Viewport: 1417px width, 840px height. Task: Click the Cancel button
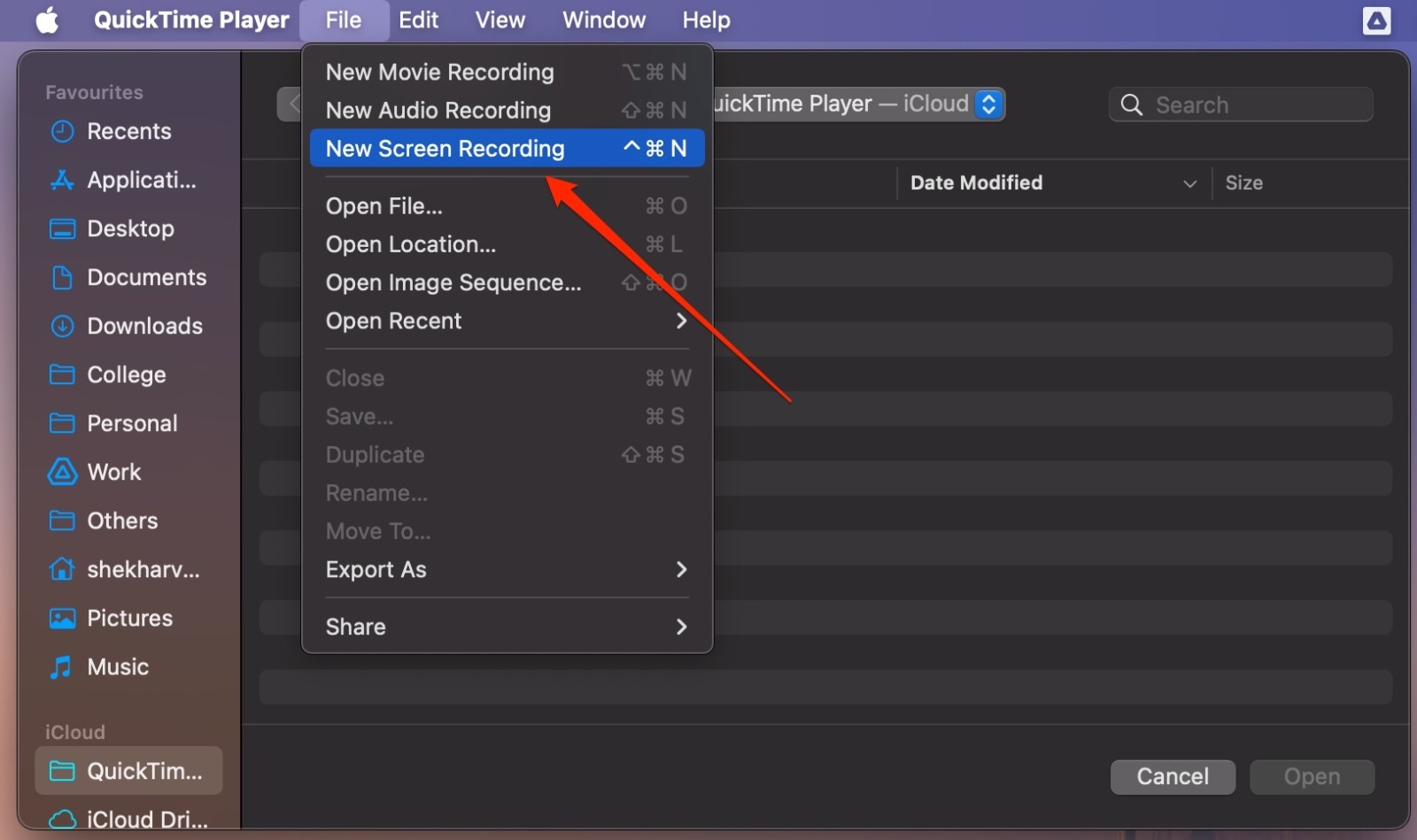pos(1172,776)
